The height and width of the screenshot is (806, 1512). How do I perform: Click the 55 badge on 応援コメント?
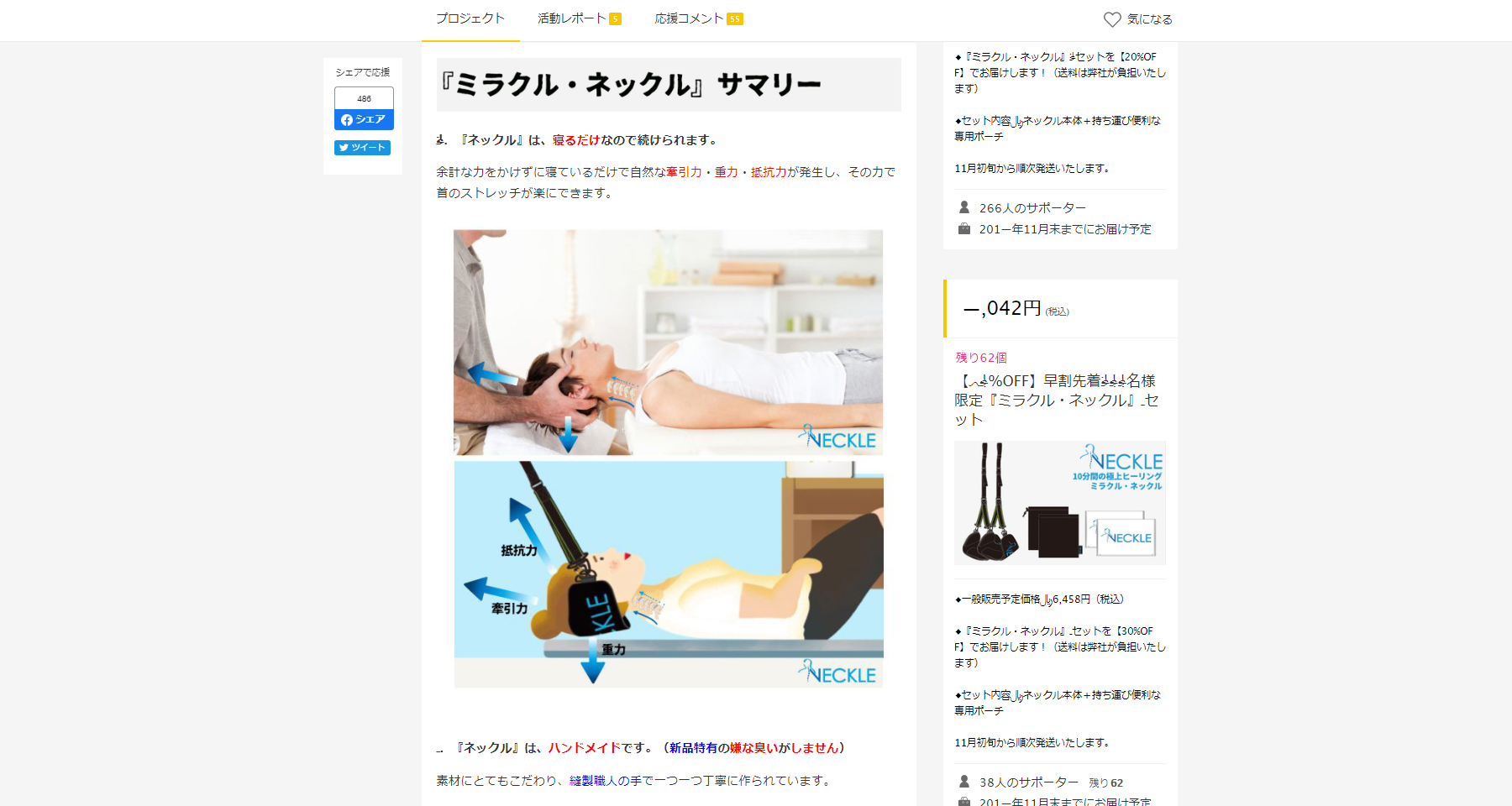point(735,19)
